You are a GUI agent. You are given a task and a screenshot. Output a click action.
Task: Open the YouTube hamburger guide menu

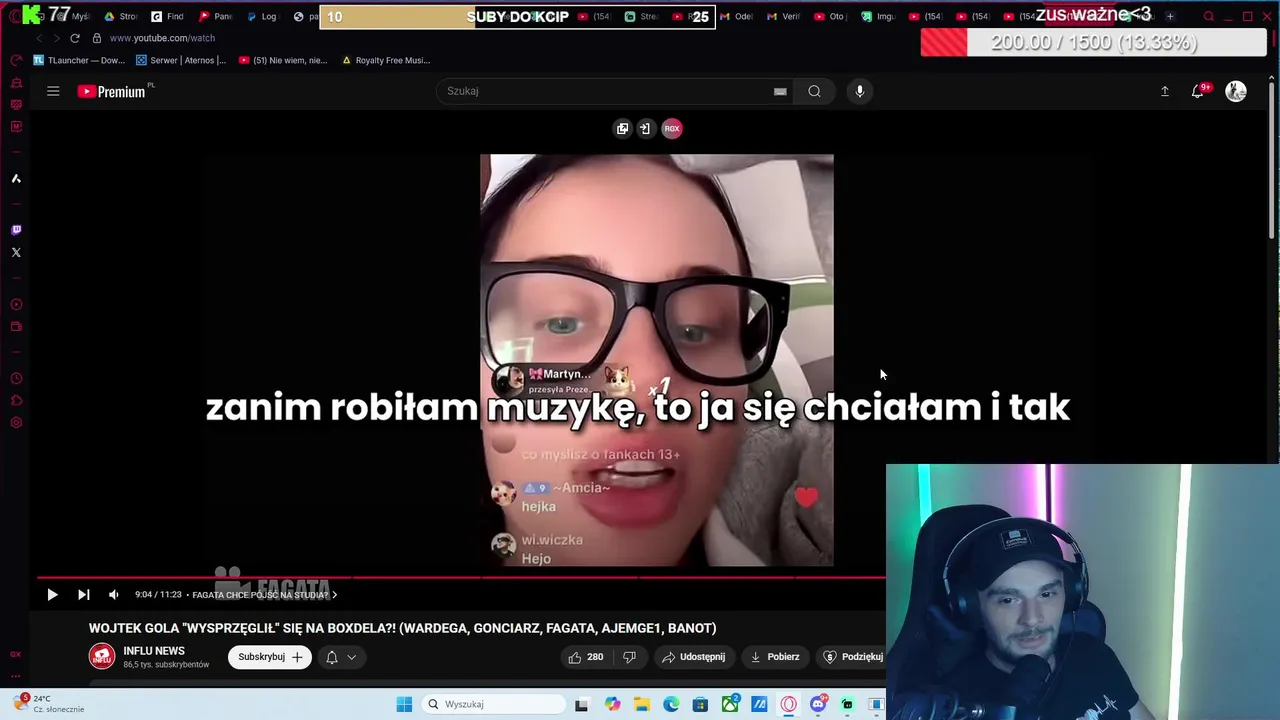53,91
